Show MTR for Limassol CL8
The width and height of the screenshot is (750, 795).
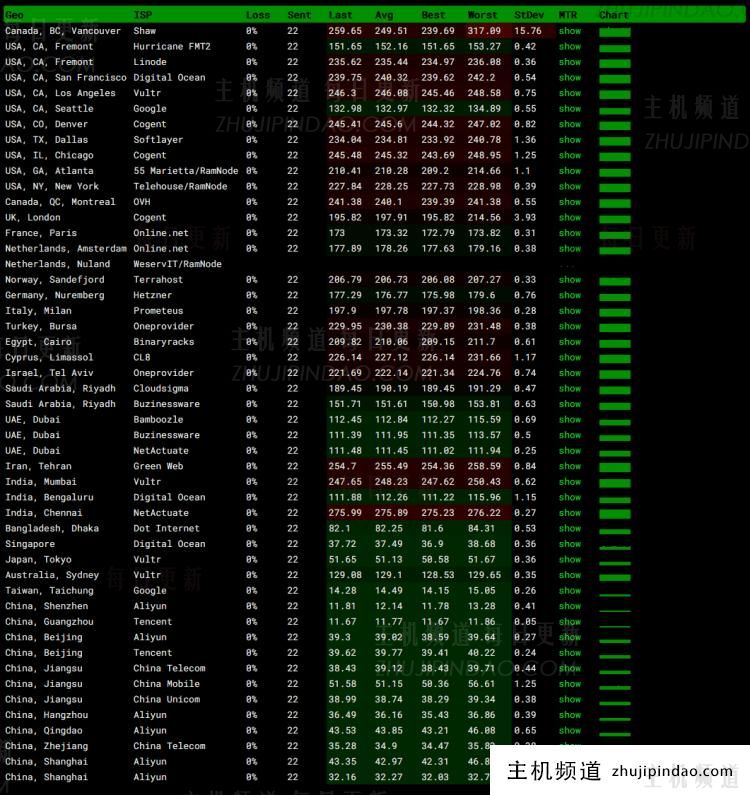tap(569, 357)
